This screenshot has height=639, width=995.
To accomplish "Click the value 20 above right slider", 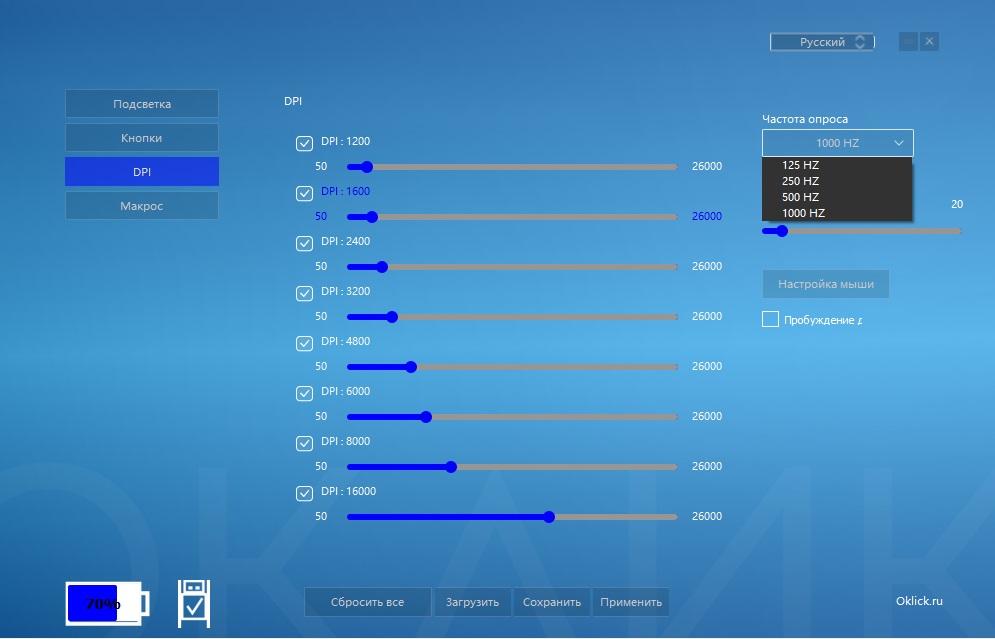I will (957, 204).
